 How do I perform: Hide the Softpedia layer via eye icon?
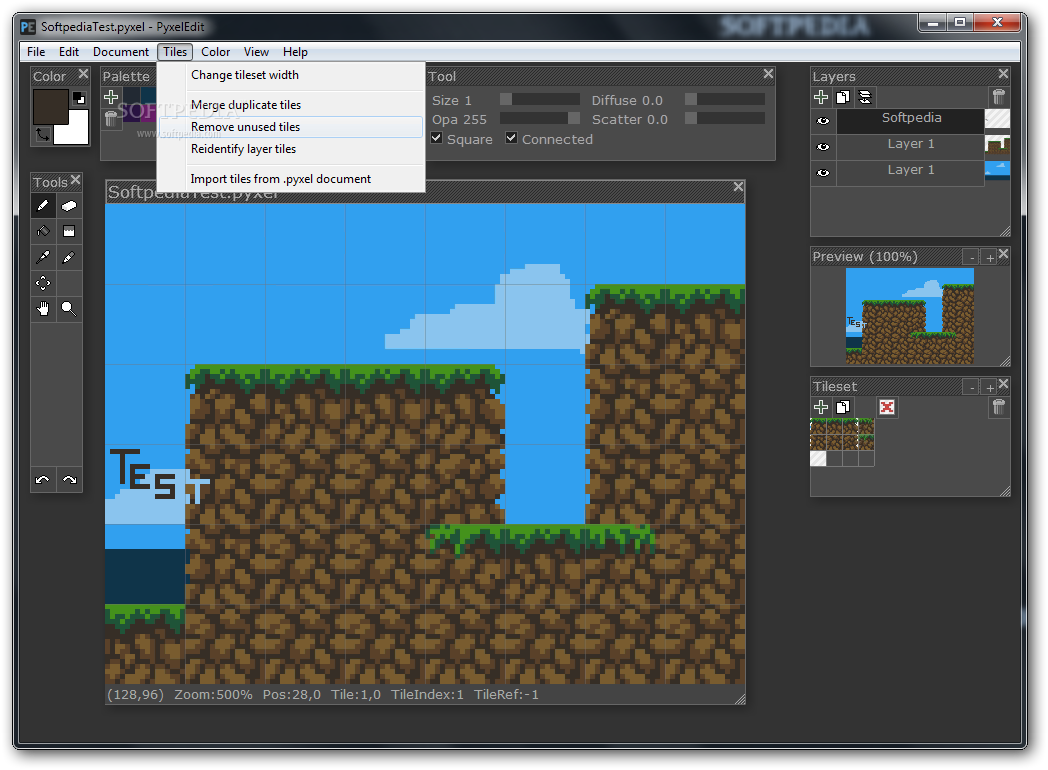(823, 121)
